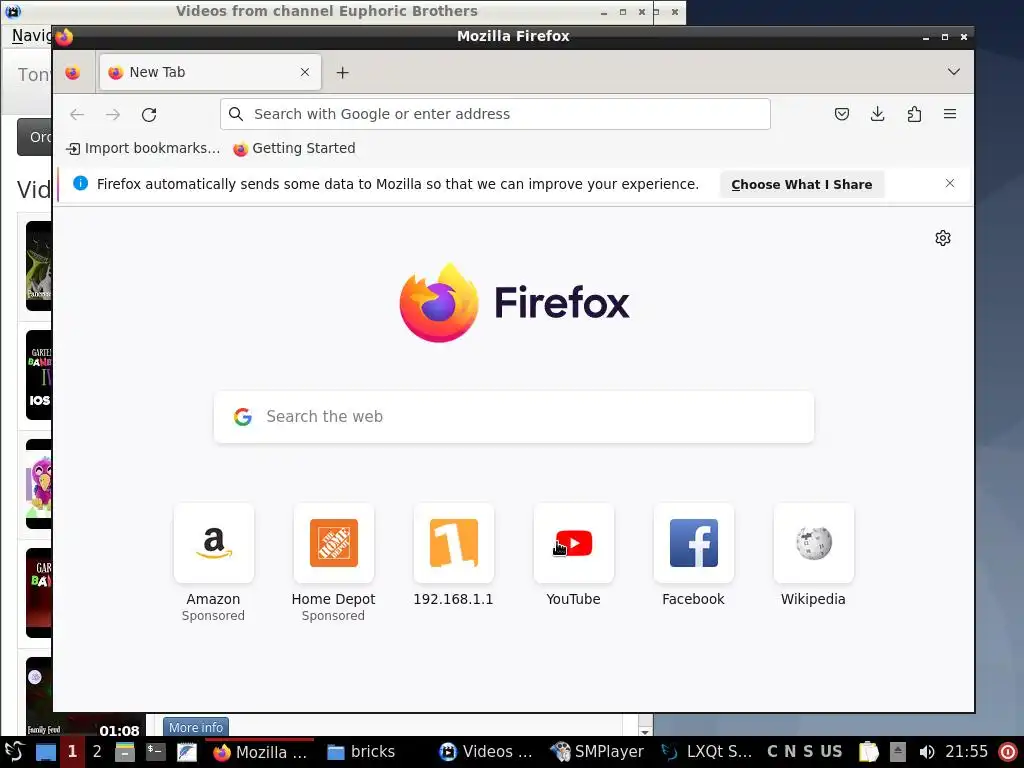Activate the LXQt S... taskbar entry
Viewport: 1024px width, 768px height.
(708, 752)
